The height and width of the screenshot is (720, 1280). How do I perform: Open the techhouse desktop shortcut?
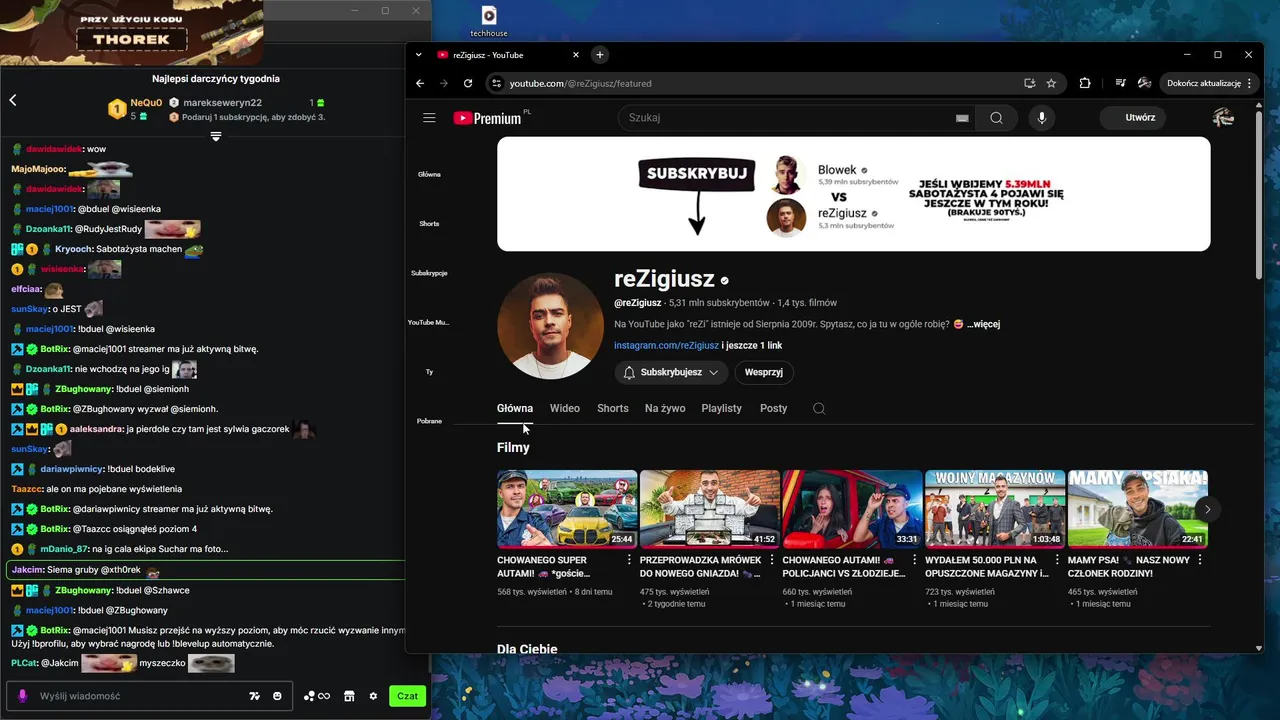pos(489,21)
